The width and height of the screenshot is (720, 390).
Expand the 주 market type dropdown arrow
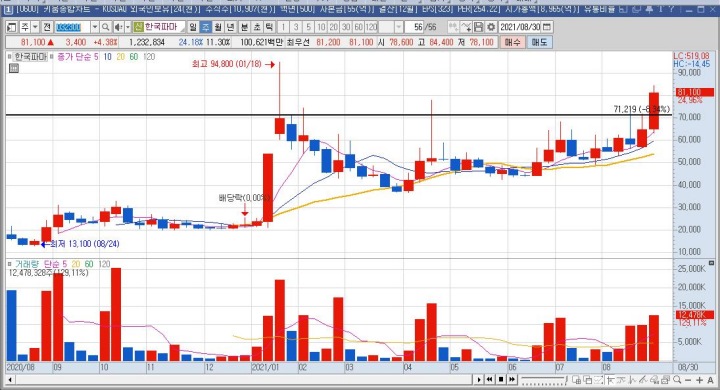tap(35, 27)
